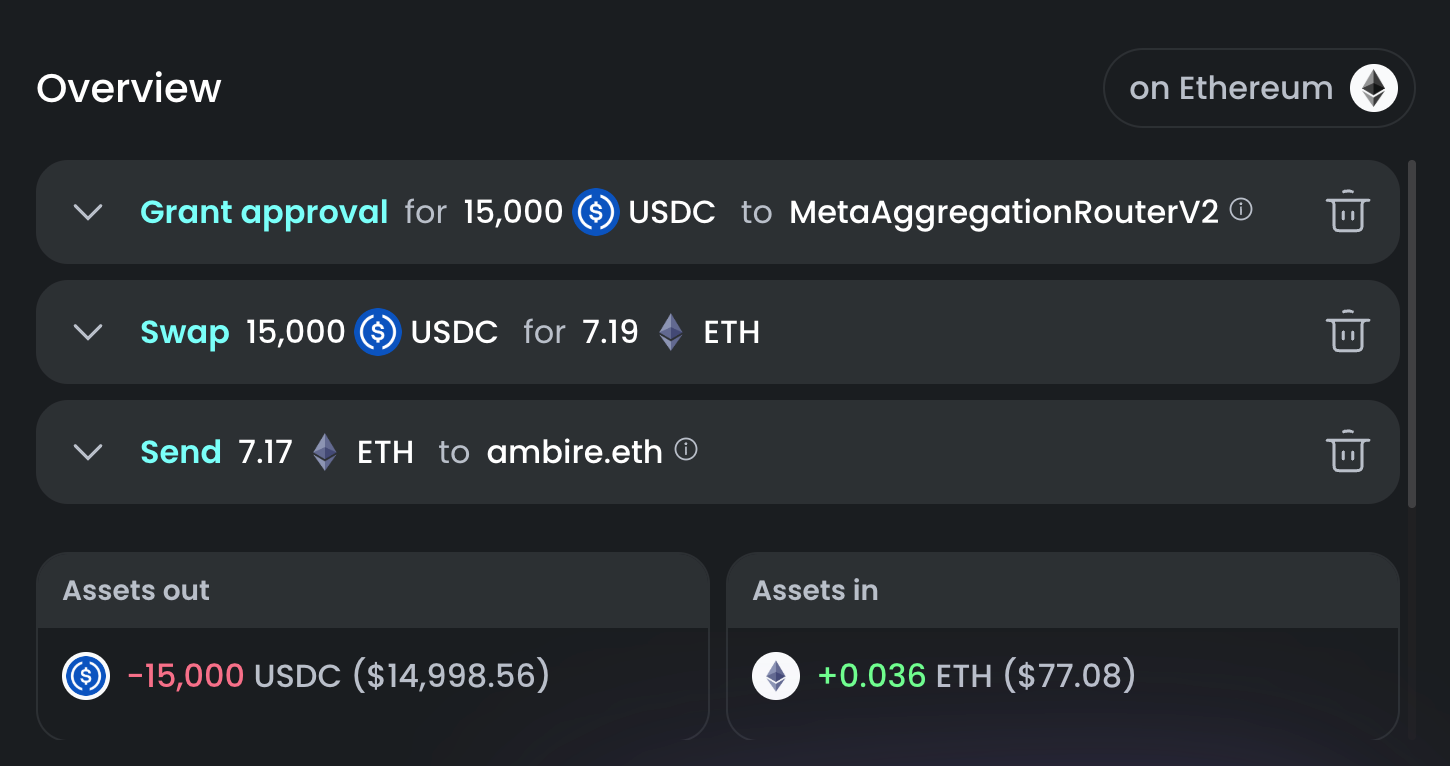The height and width of the screenshot is (766, 1450).
Task: Select the Assets out header
Action: (137, 590)
